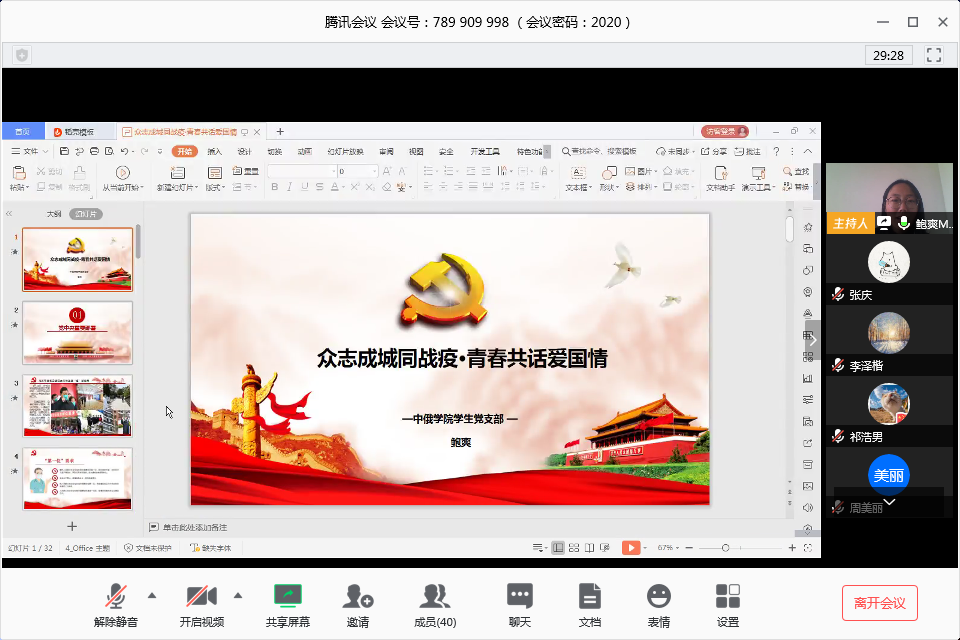Open the font name combo box
The image size is (960, 640).
pyautogui.click(x=302, y=171)
